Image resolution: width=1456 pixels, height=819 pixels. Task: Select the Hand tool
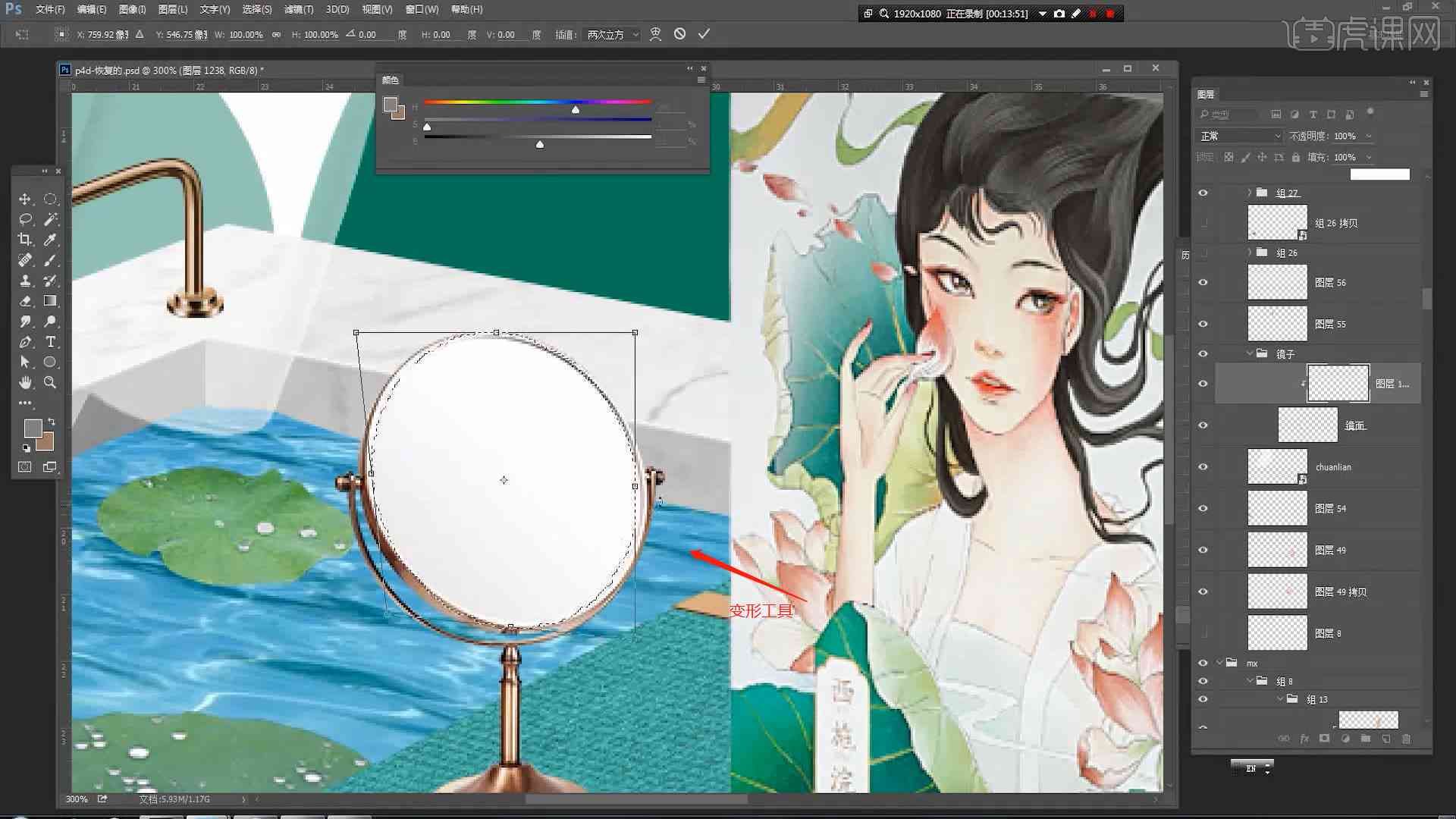[25, 383]
